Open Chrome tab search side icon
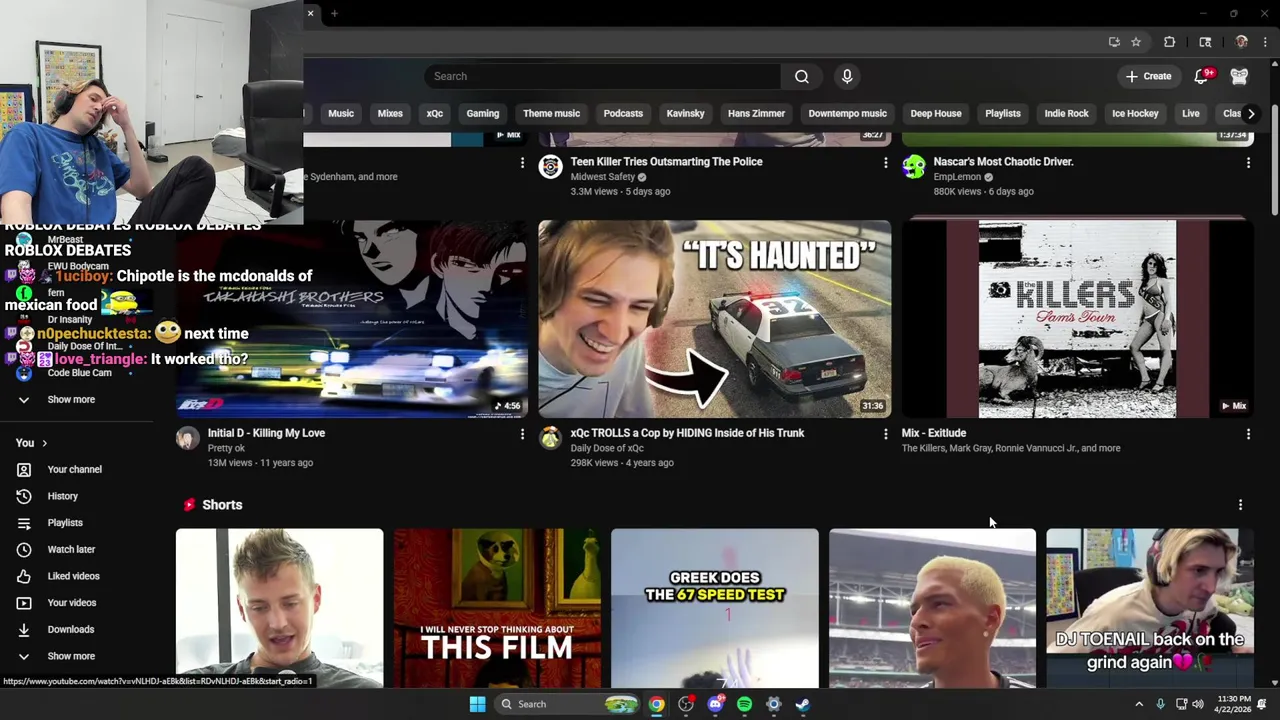This screenshot has width=1280, height=720. point(1205,42)
